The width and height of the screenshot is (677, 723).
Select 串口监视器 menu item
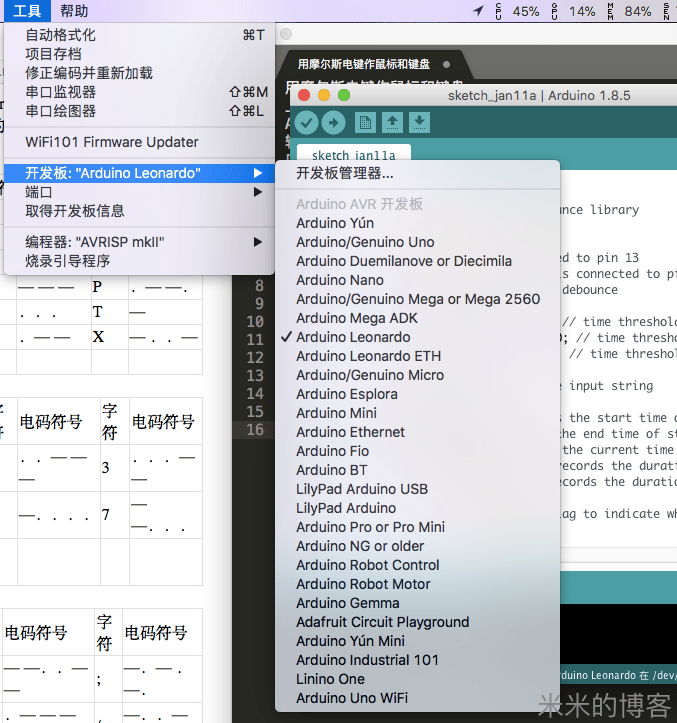tap(60, 92)
